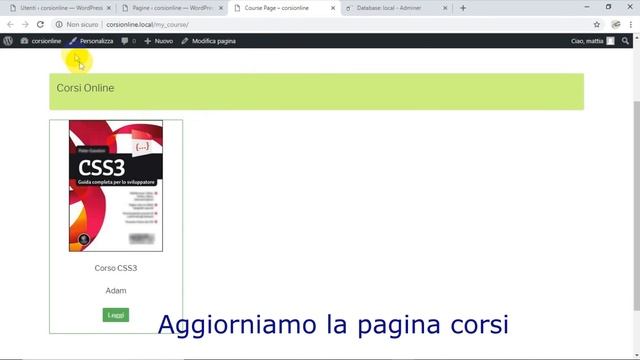This screenshot has width=640, height=360.
Task: Click the Corsi Online heading
Action: pos(85,88)
